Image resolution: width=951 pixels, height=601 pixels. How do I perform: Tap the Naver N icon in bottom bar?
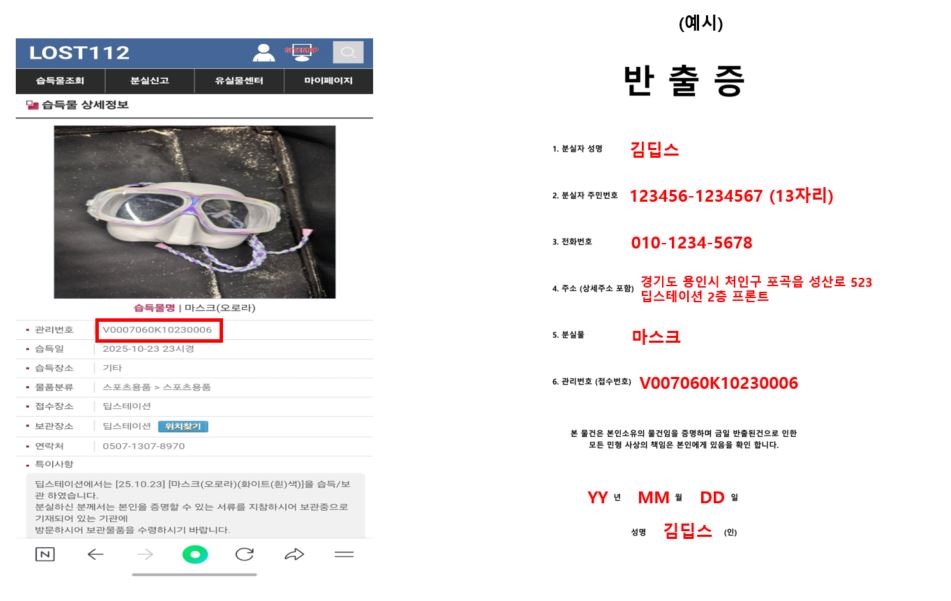[x=45, y=554]
